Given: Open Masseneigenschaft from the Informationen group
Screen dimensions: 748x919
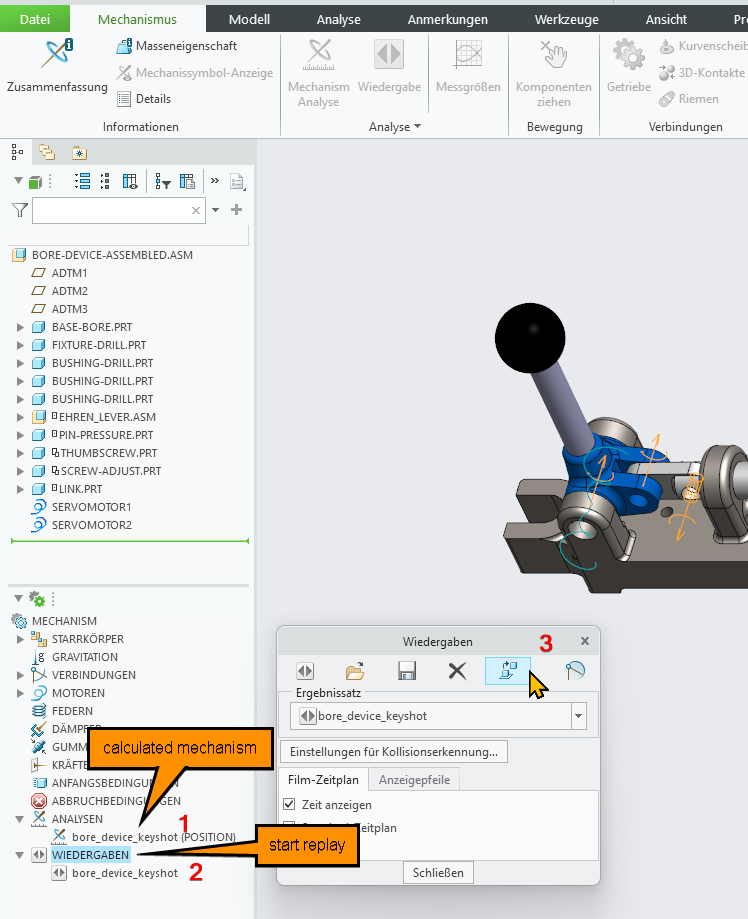Looking at the screenshot, I should coord(176,46).
